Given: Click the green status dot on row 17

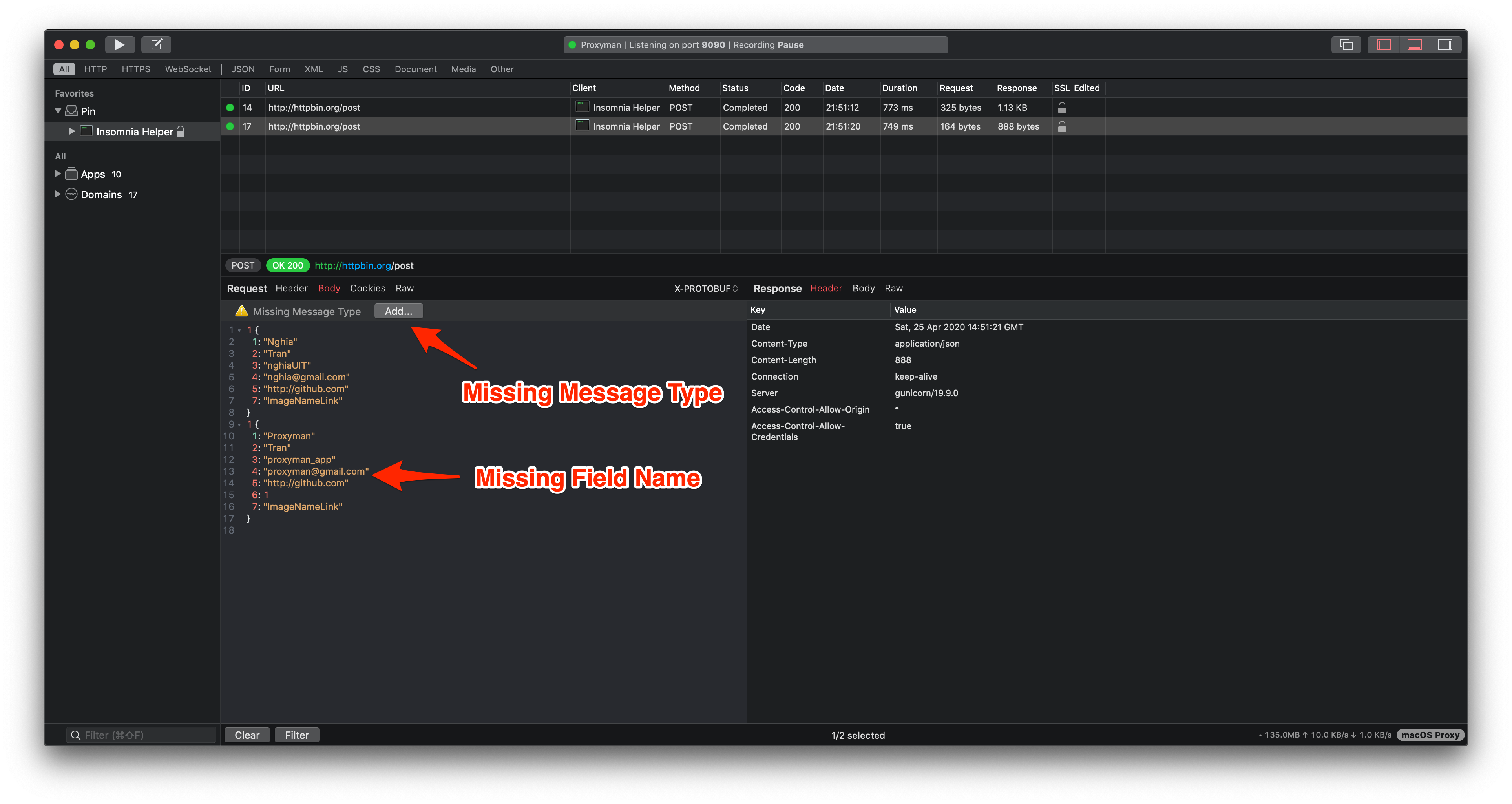Looking at the screenshot, I should (x=230, y=126).
